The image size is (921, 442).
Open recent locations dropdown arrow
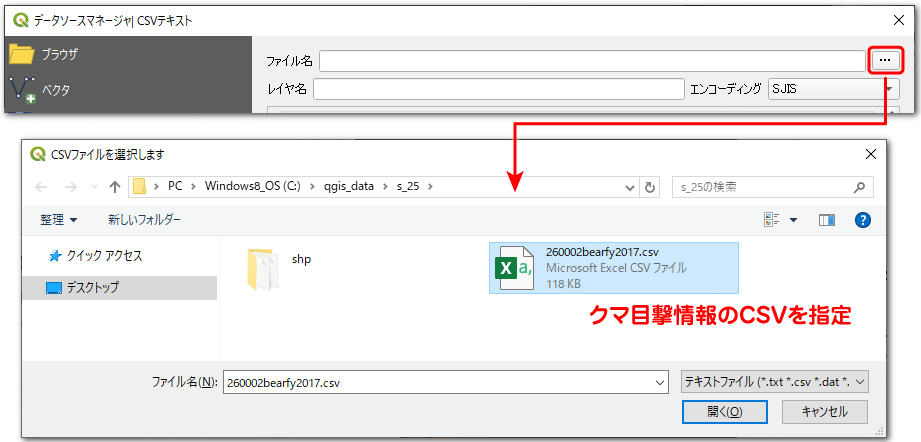coord(94,187)
